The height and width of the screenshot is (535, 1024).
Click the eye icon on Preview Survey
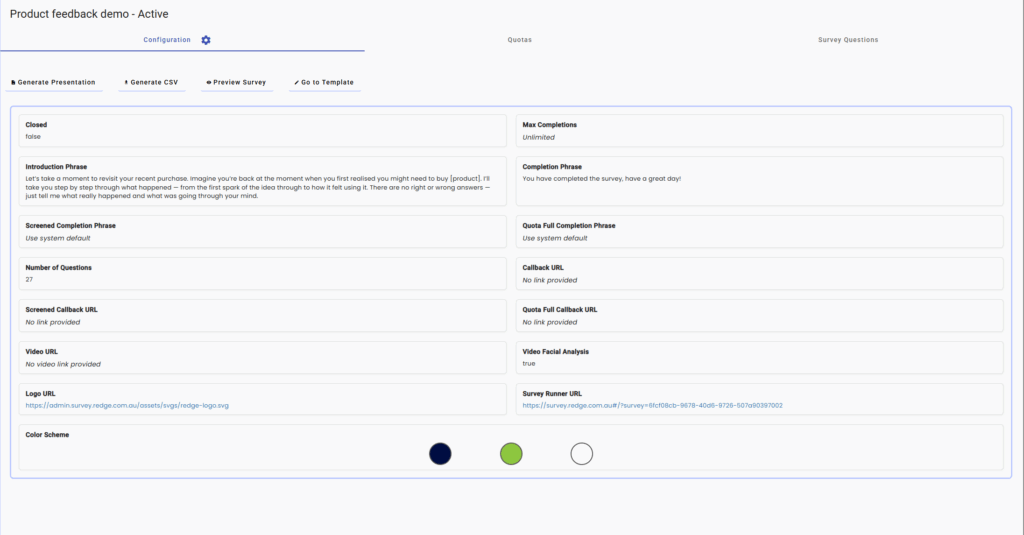208,82
